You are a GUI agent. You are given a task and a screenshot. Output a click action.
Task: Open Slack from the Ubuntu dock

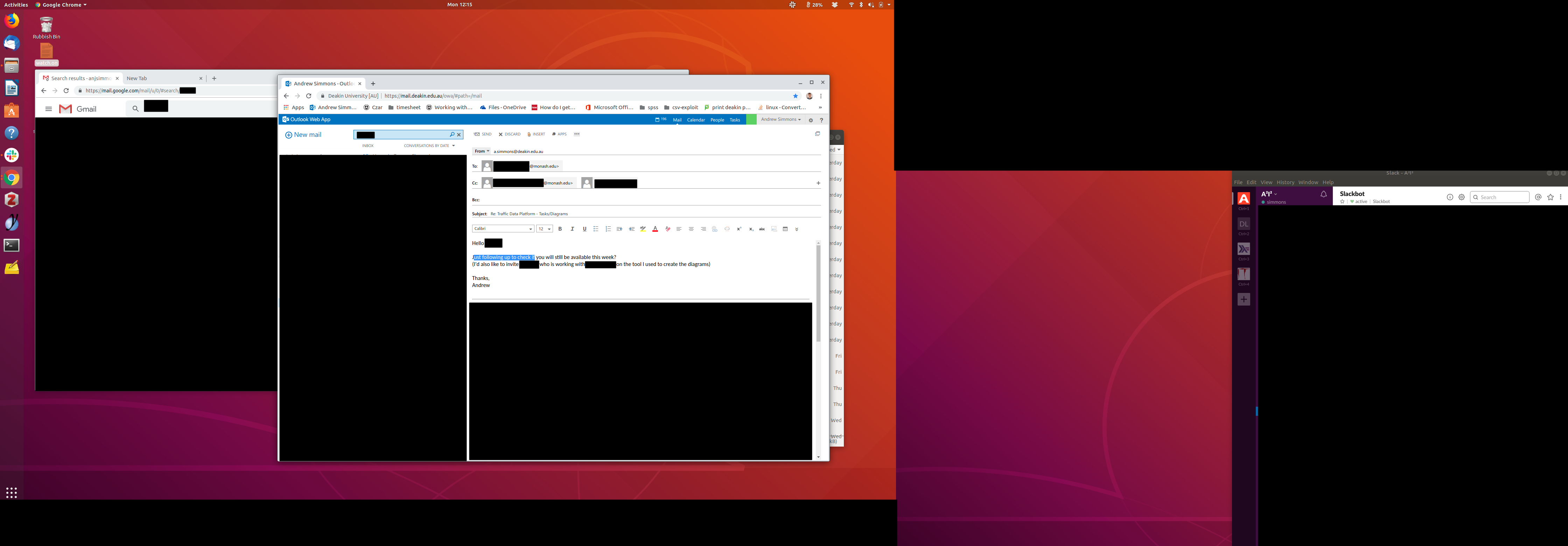click(x=12, y=155)
